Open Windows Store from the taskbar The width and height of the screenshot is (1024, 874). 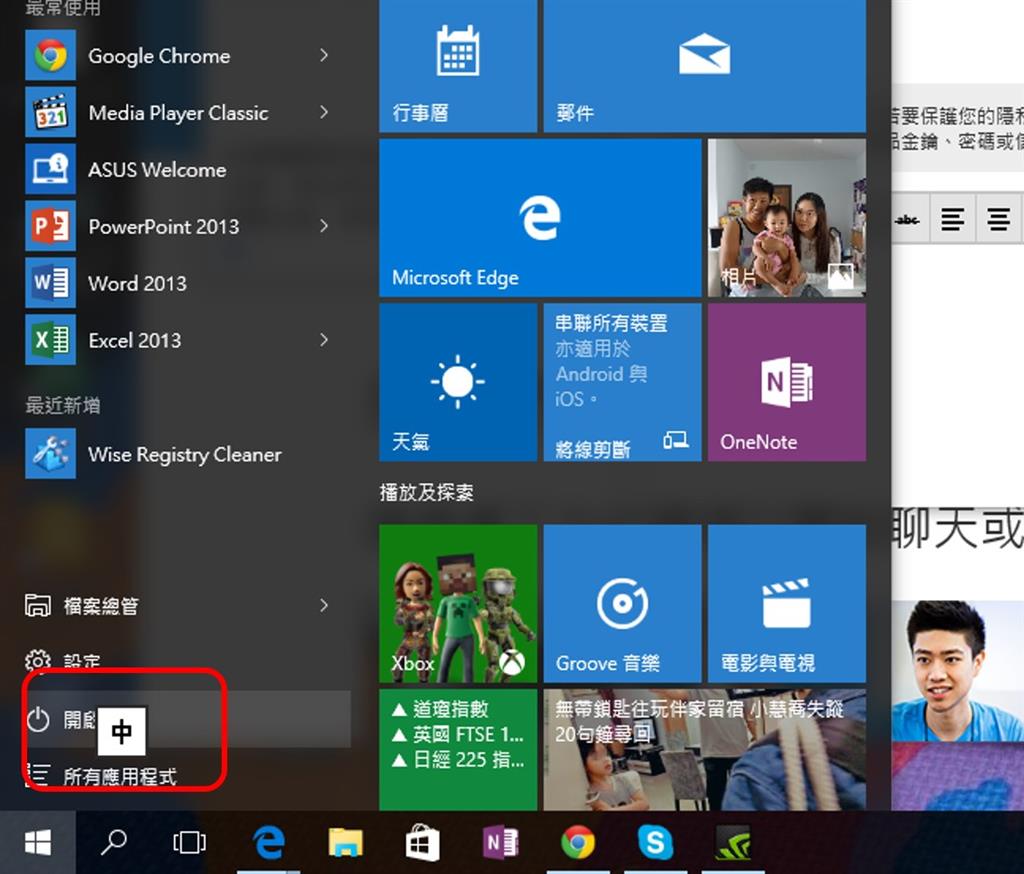click(x=423, y=843)
